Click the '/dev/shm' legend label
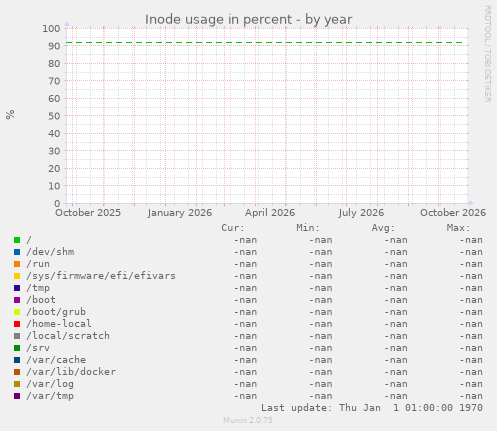 pyautogui.click(x=50, y=252)
